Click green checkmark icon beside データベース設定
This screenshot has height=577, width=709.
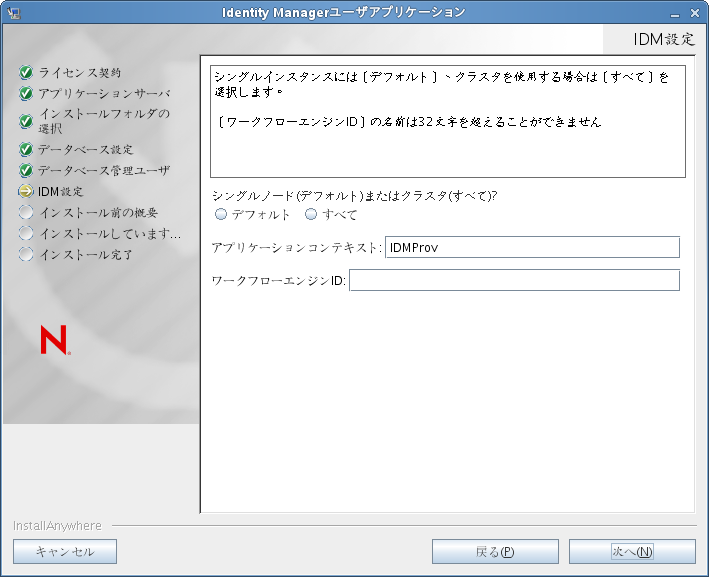tap(26, 149)
